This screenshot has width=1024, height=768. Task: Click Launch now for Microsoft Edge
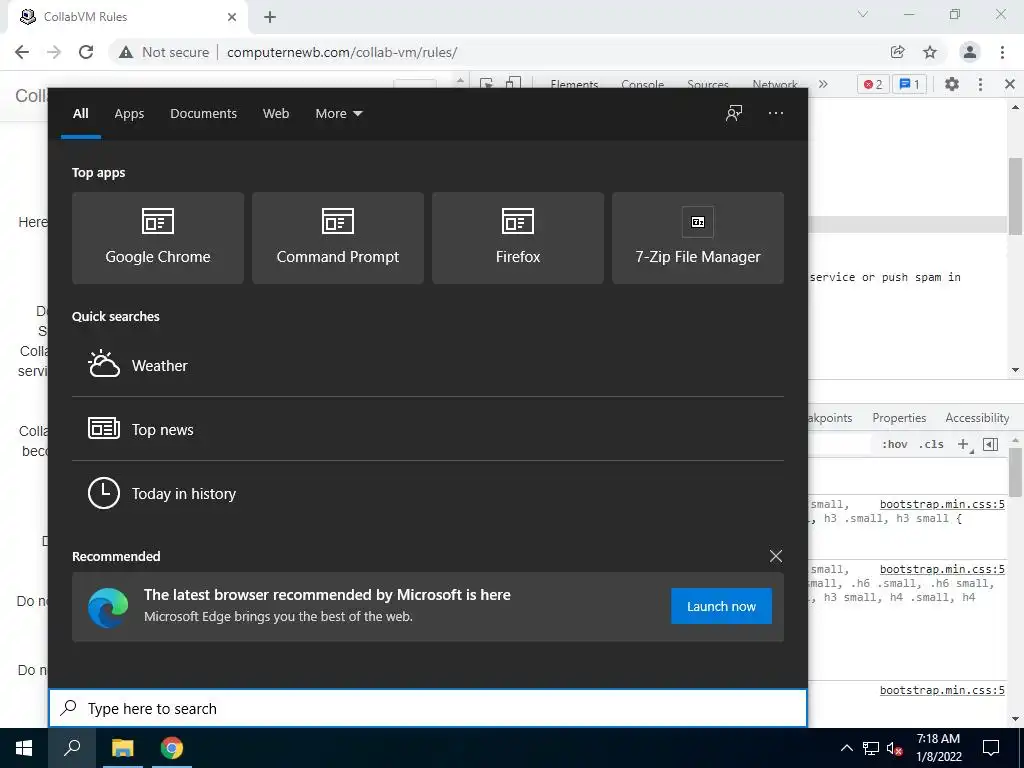click(x=721, y=606)
